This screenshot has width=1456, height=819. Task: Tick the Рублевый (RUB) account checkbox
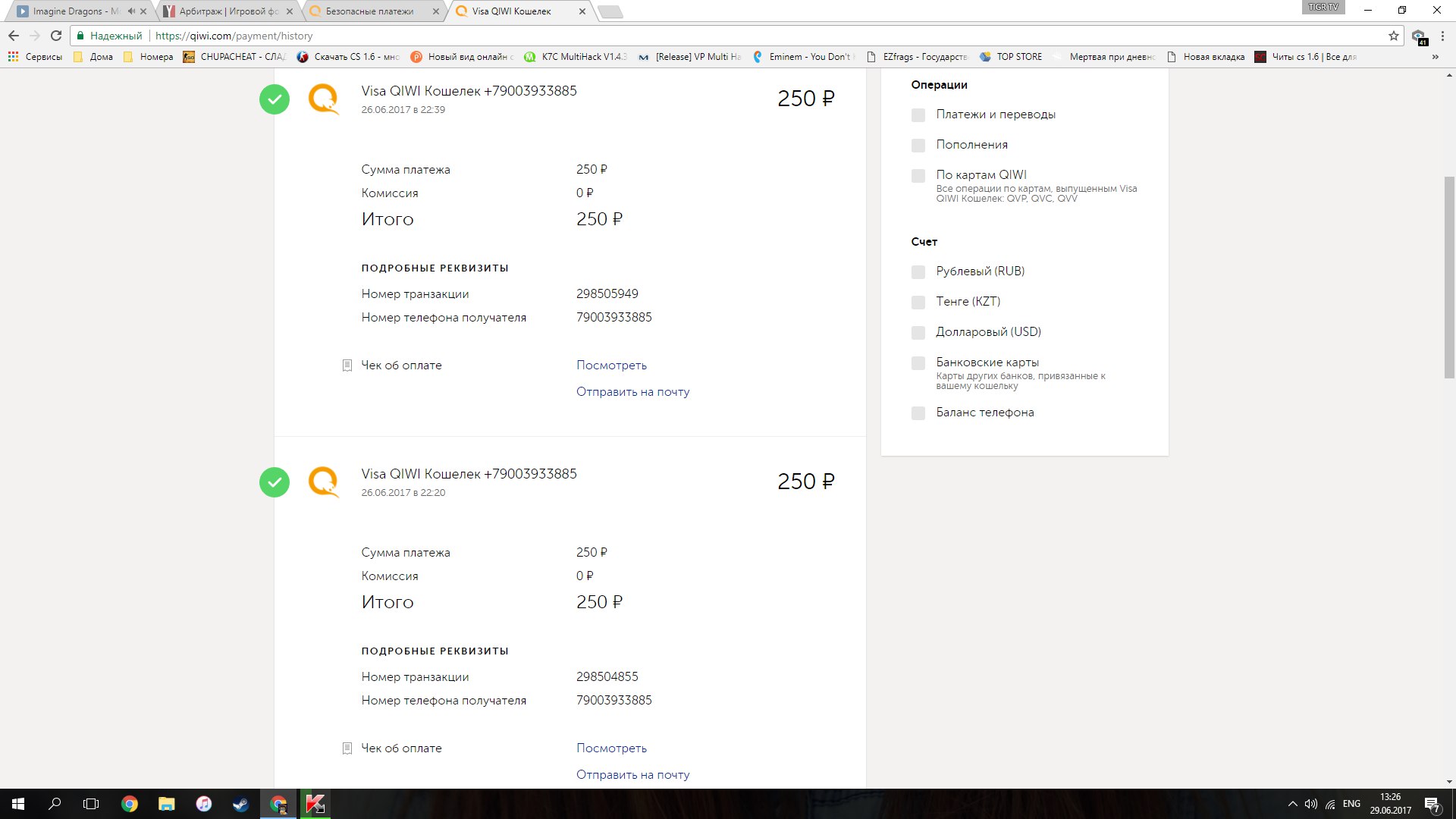918,272
